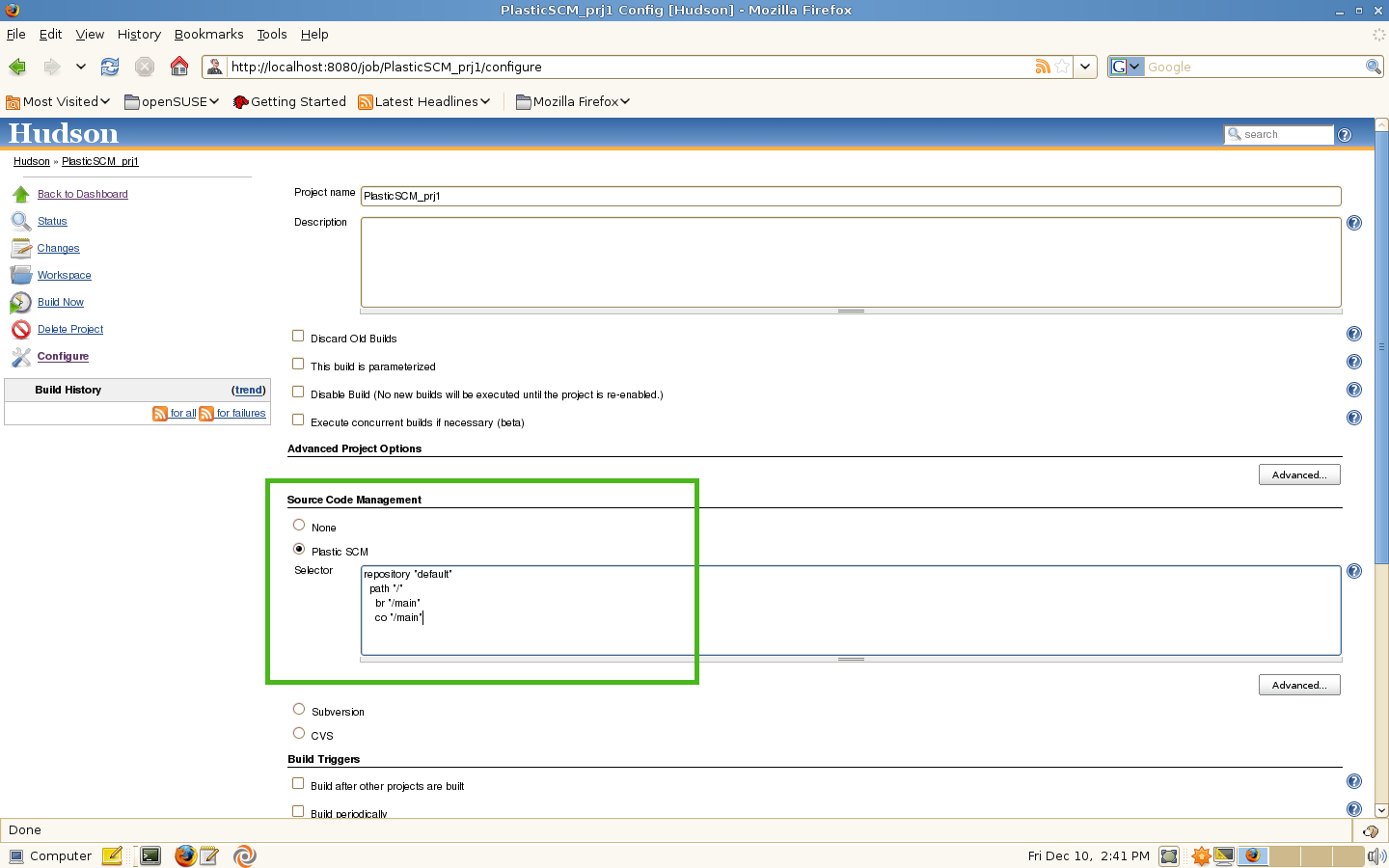Viewport: 1389px width, 868px height.
Task: Choose CVS as source code management
Action: point(299,733)
